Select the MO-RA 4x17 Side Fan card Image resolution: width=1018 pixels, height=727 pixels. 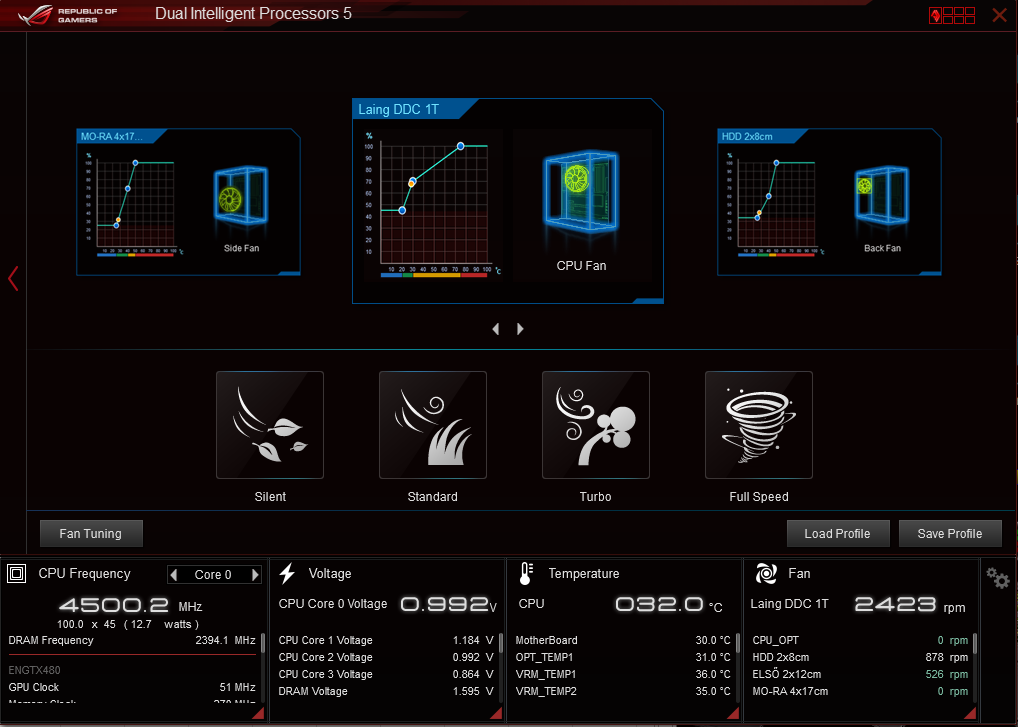click(x=188, y=202)
